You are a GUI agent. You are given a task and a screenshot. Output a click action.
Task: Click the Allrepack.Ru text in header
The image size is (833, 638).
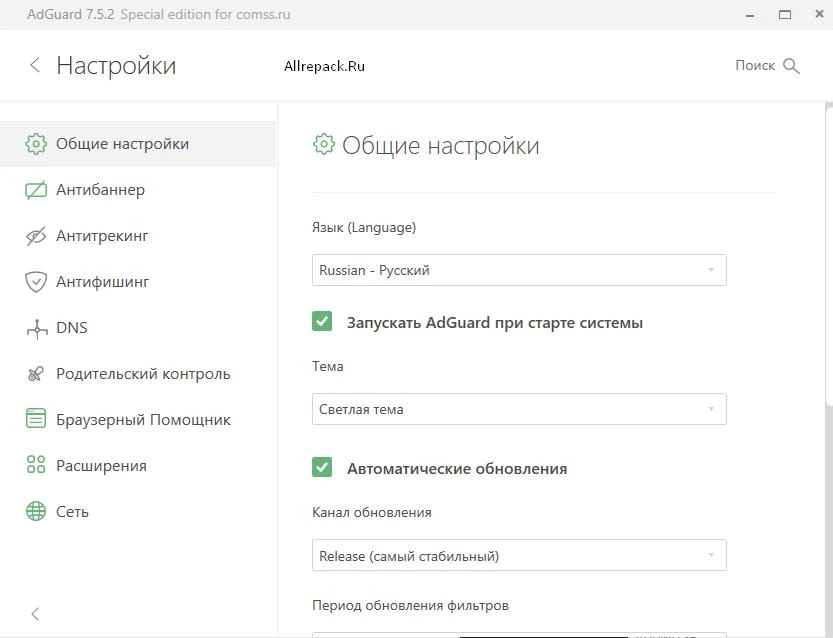(324, 66)
